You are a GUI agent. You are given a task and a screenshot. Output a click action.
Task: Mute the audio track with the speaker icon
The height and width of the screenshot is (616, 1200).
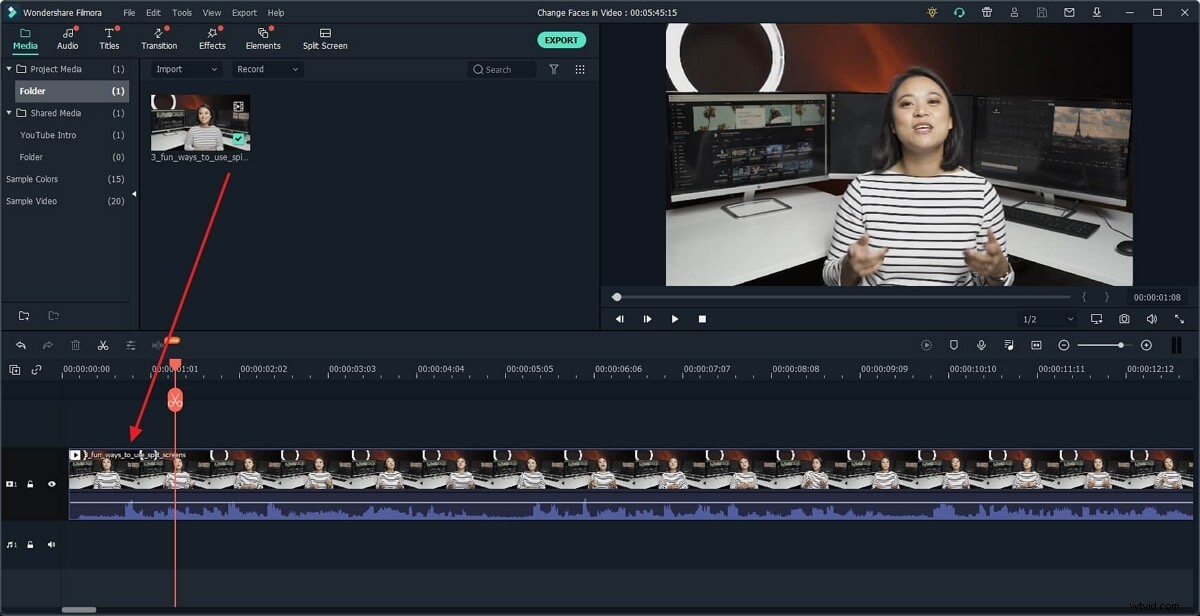[51, 544]
